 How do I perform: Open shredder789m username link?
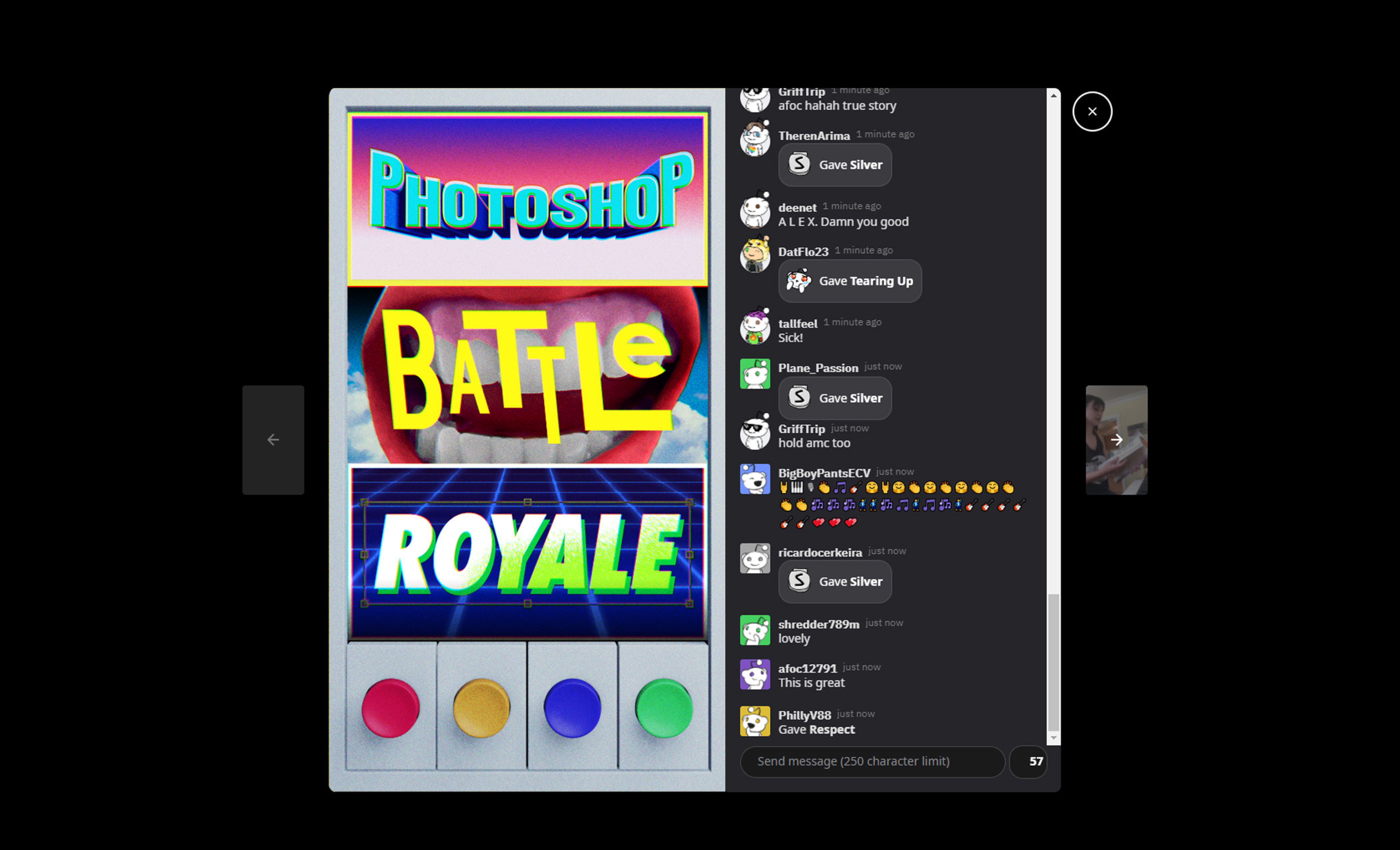point(818,624)
